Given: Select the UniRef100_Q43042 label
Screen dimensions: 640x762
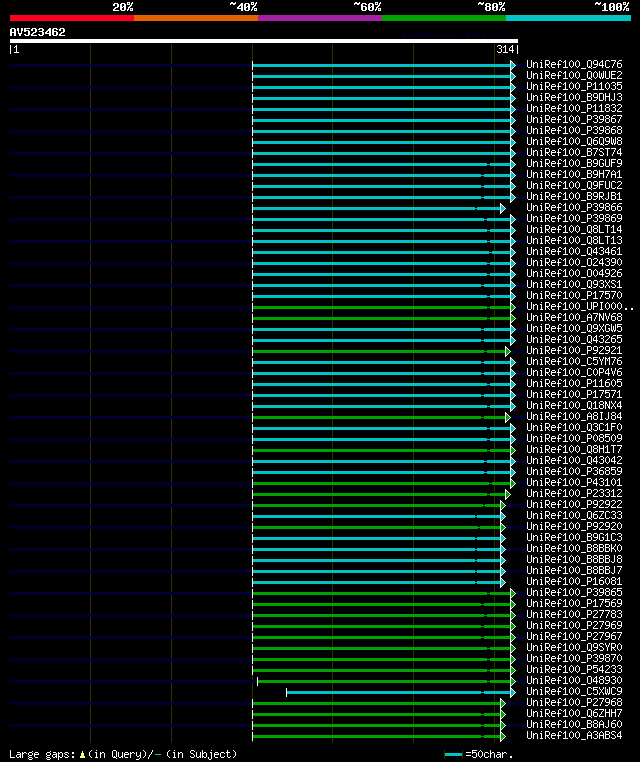Looking at the screenshot, I should pyautogui.click(x=574, y=460).
